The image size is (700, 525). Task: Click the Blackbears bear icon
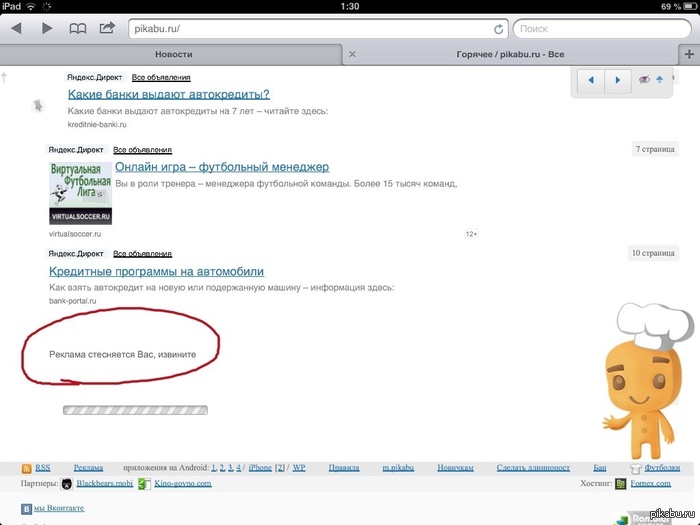67,484
